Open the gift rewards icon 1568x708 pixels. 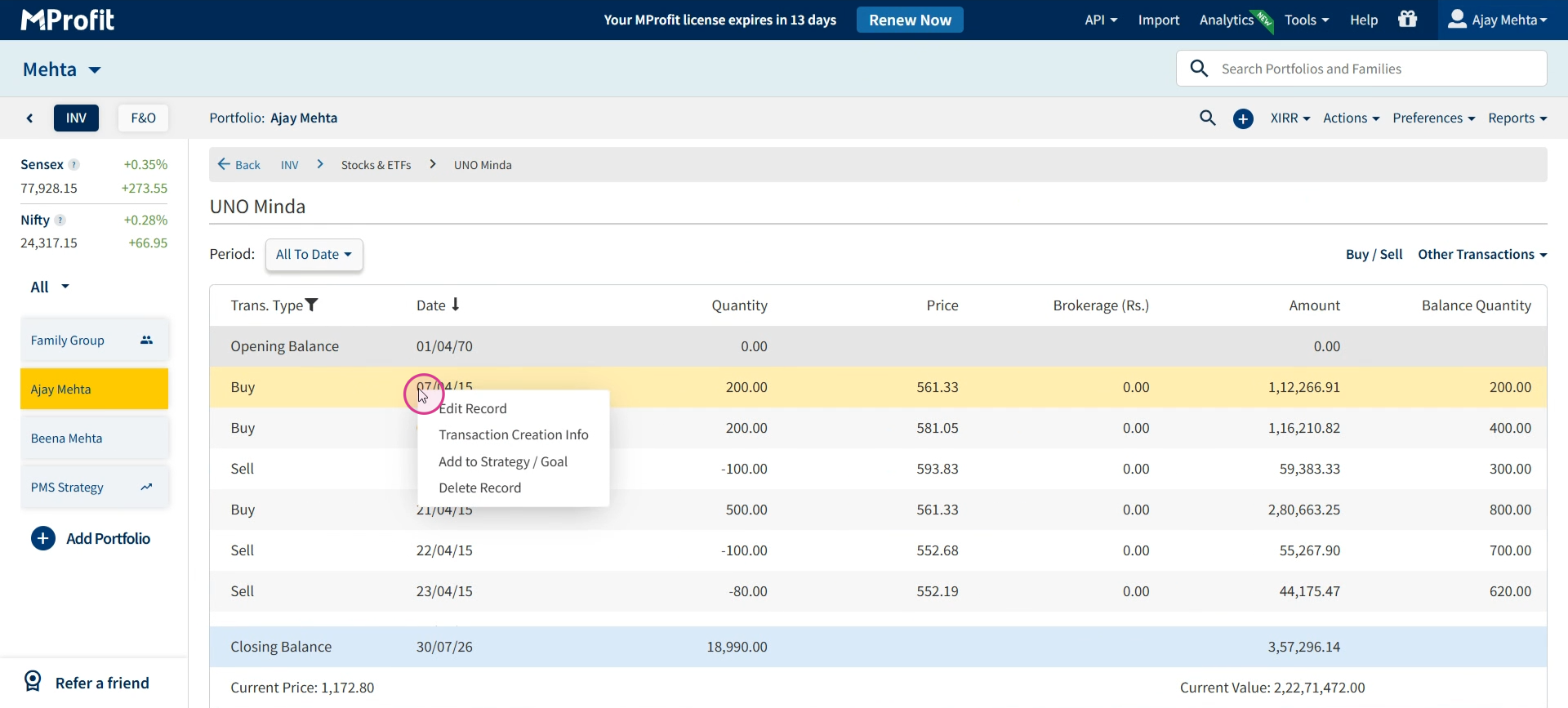tap(1408, 19)
